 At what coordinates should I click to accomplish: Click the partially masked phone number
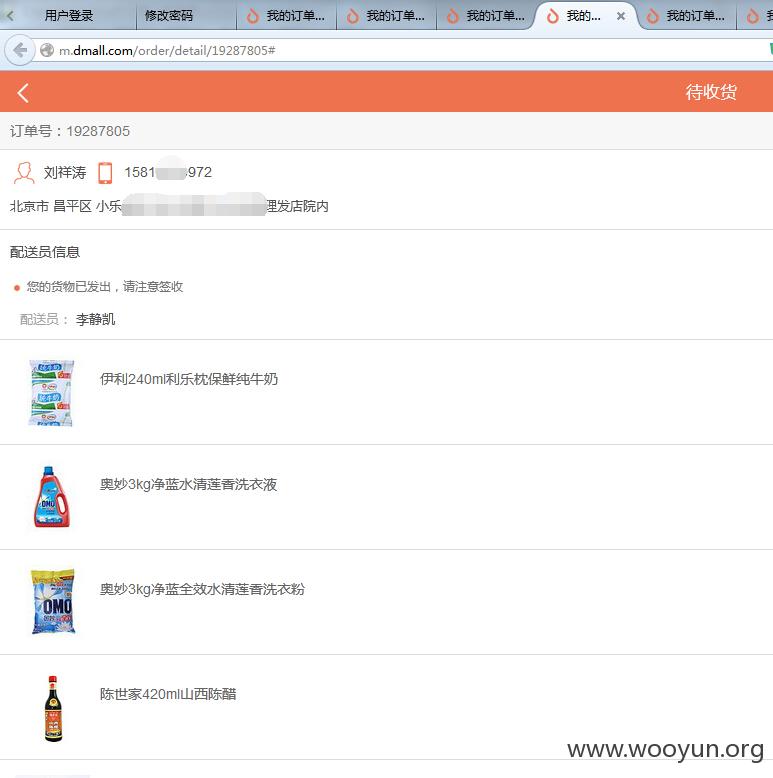tap(168, 172)
